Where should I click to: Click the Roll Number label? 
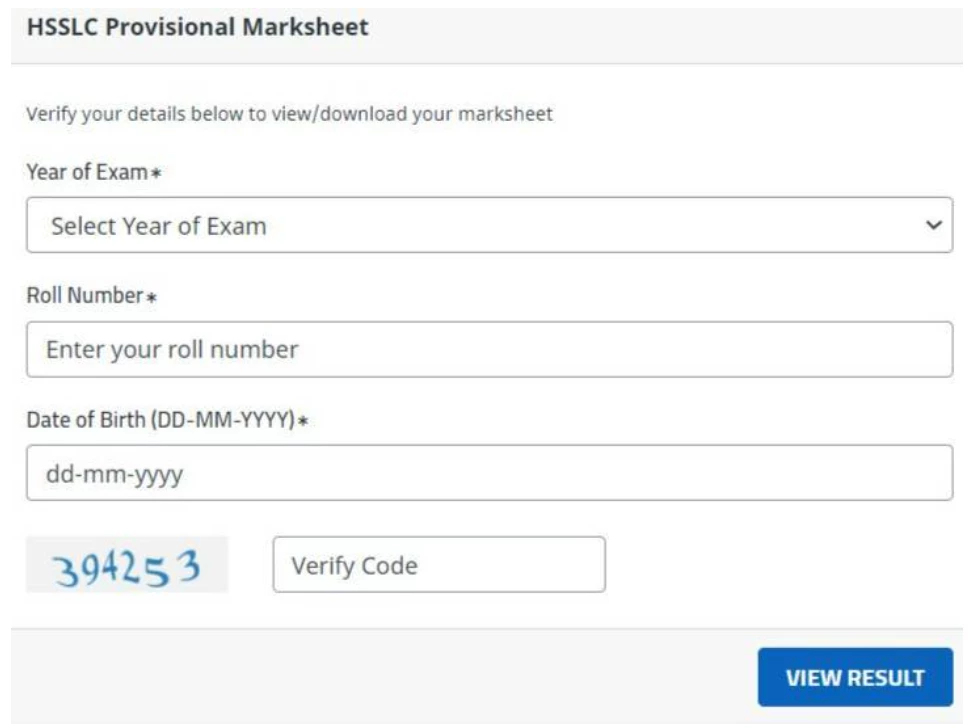(x=85, y=296)
